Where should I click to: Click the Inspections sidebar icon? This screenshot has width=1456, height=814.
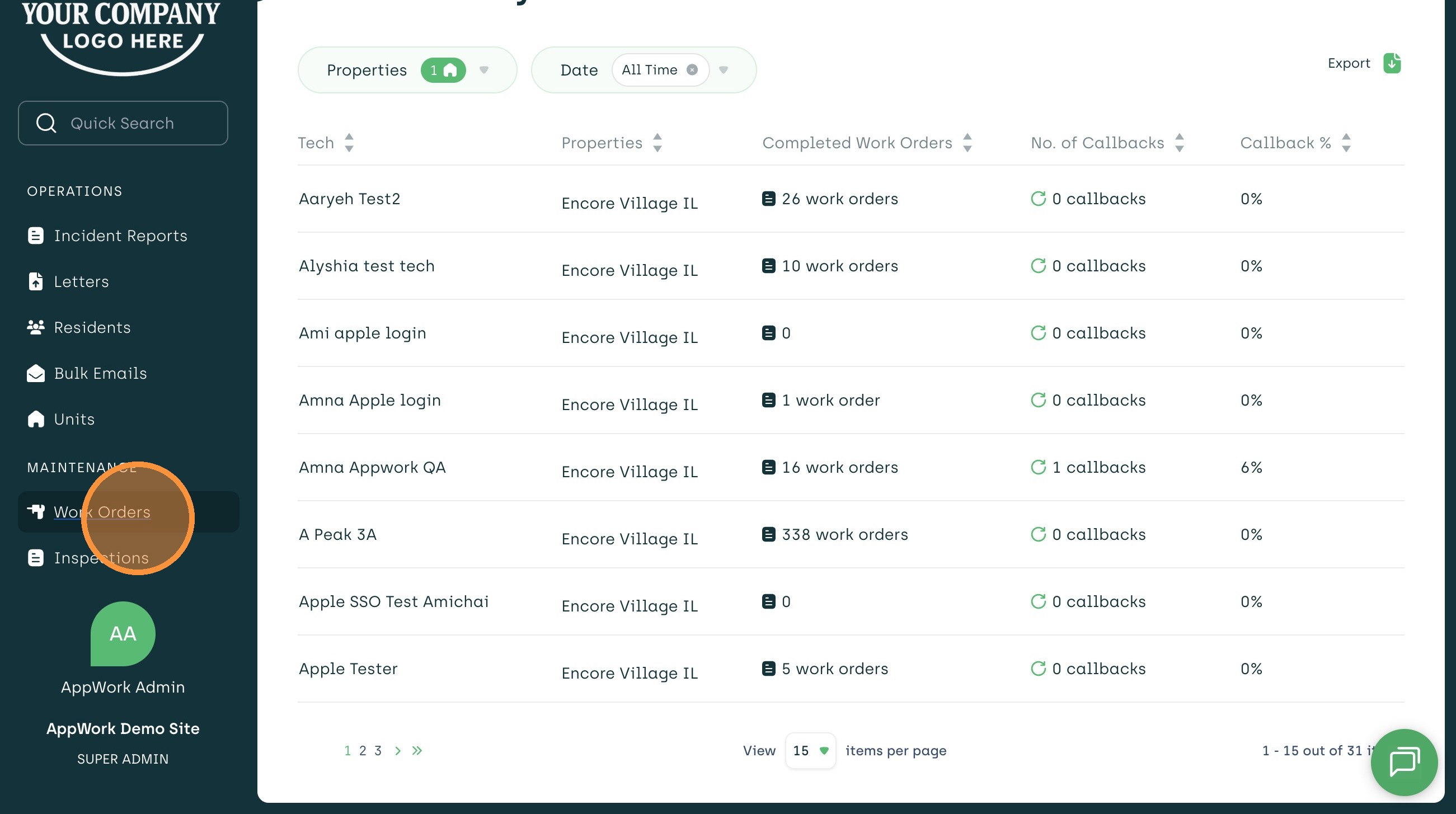pyautogui.click(x=36, y=558)
